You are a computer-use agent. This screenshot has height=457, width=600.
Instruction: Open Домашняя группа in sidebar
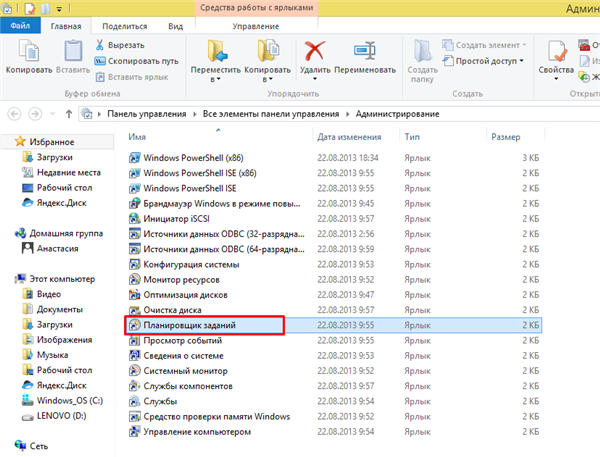(x=66, y=233)
